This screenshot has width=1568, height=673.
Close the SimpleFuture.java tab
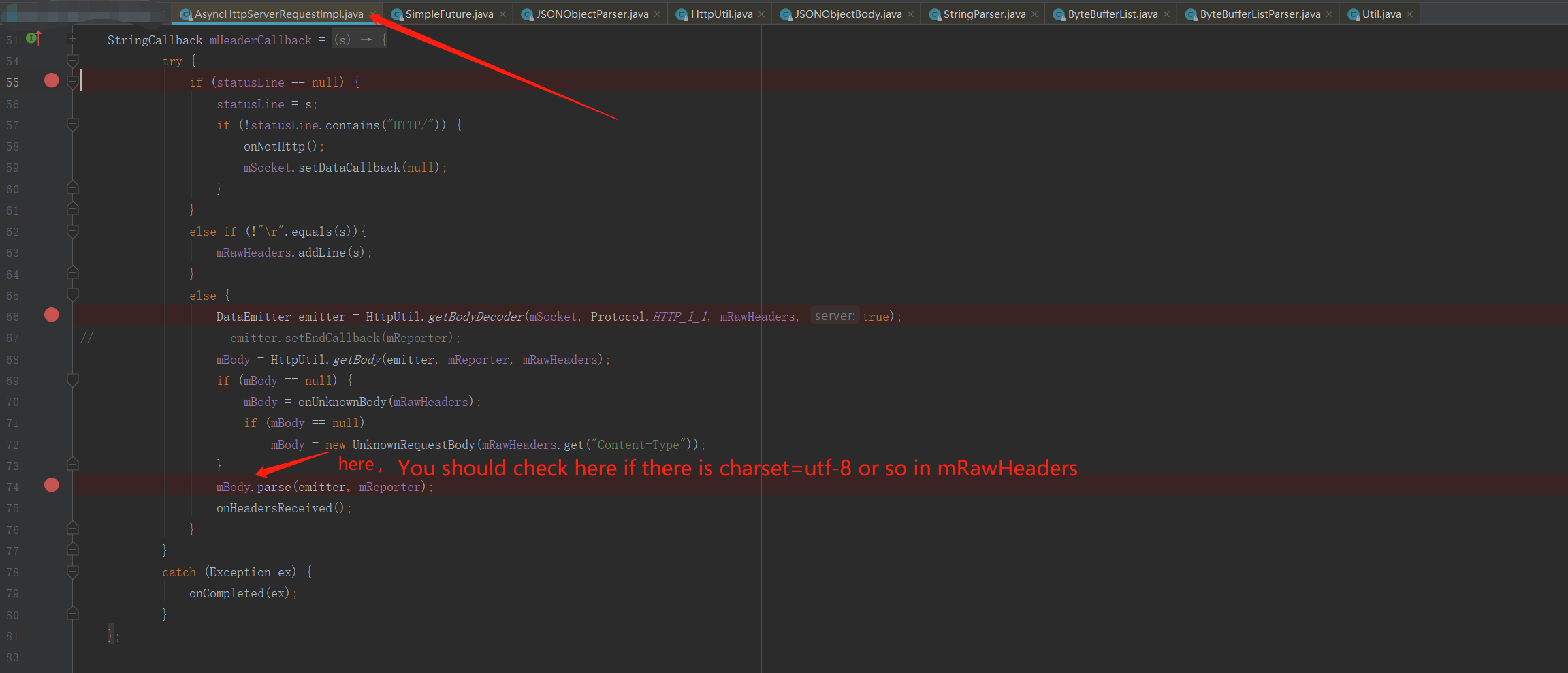[x=502, y=14]
